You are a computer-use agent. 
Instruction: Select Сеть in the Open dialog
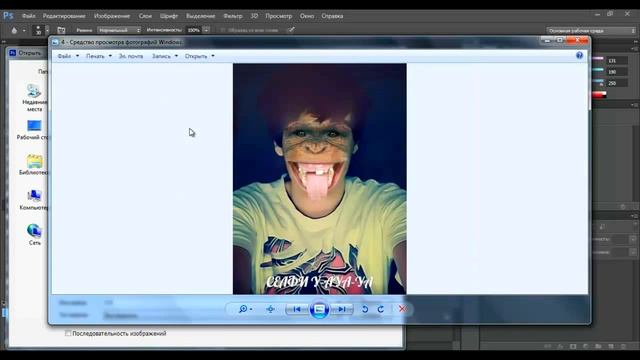click(x=34, y=235)
